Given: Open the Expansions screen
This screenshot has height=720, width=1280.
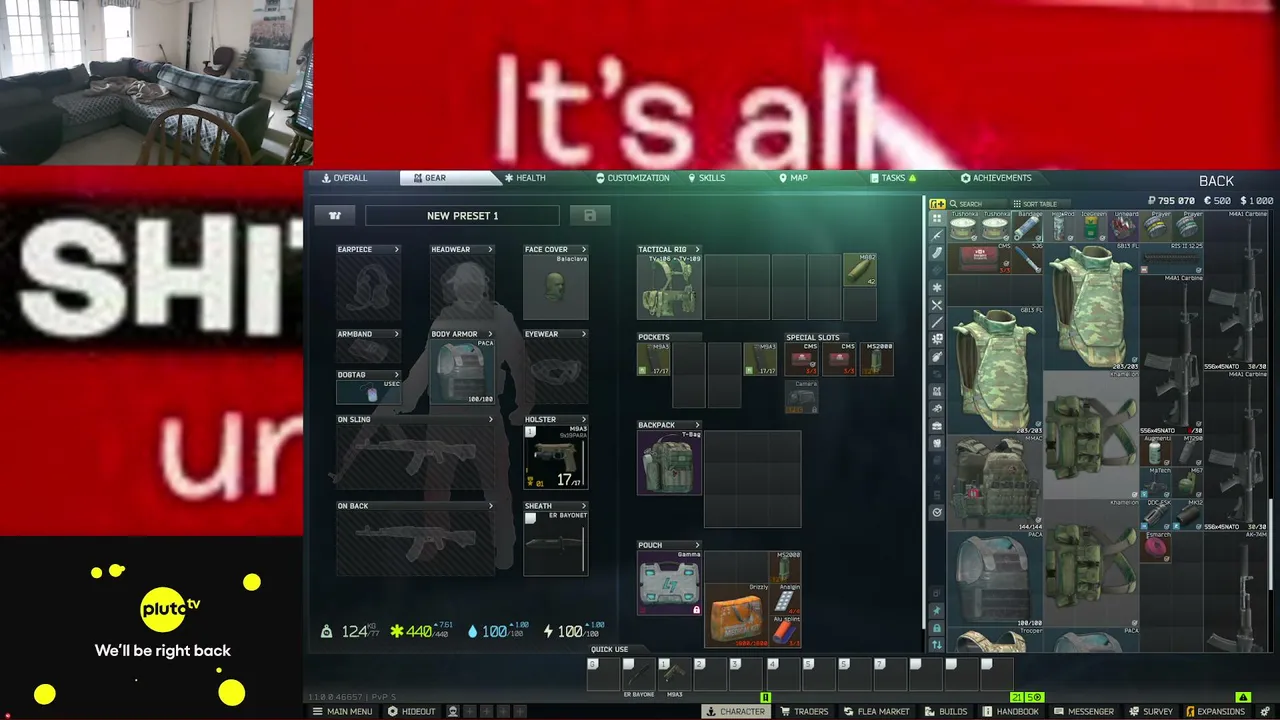Looking at the screenshot, I should (x=1215, y=712).
